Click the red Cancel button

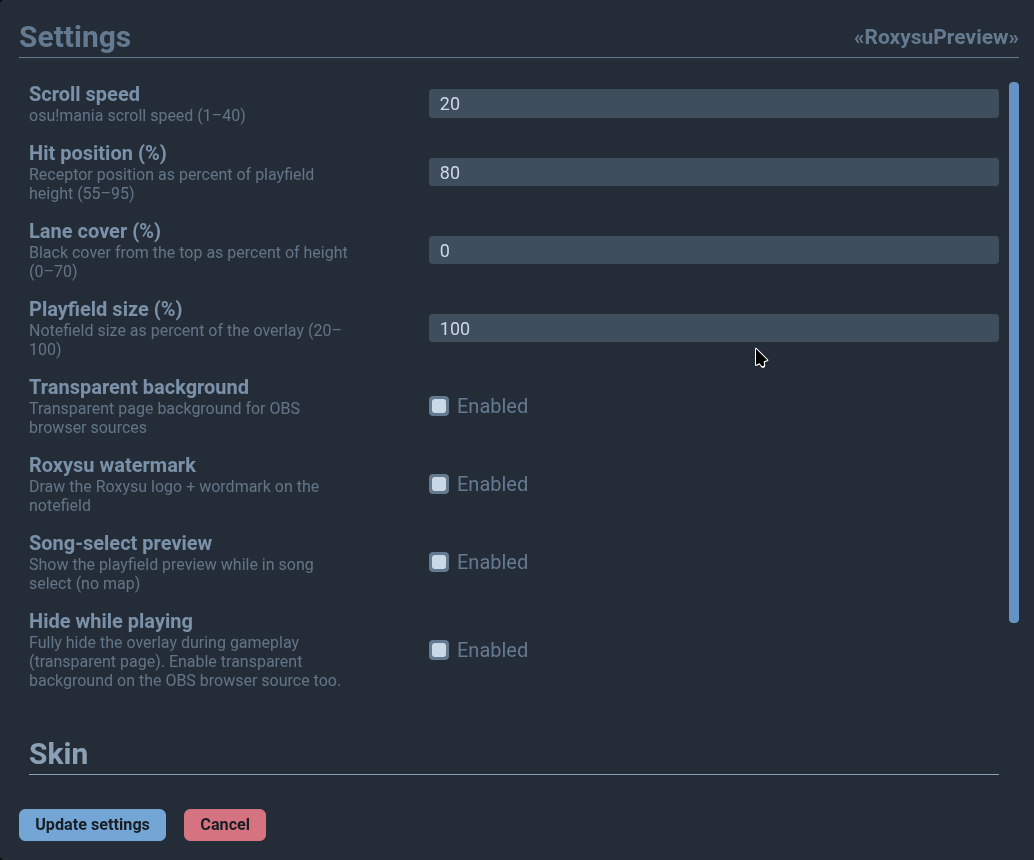pyautogui.click(x=225, y=825)
